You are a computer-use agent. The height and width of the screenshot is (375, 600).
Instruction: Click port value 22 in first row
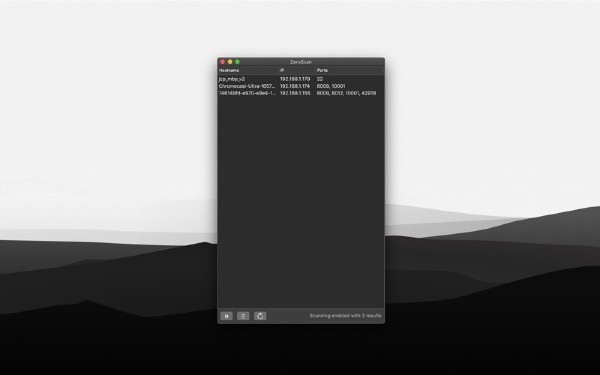320,79
